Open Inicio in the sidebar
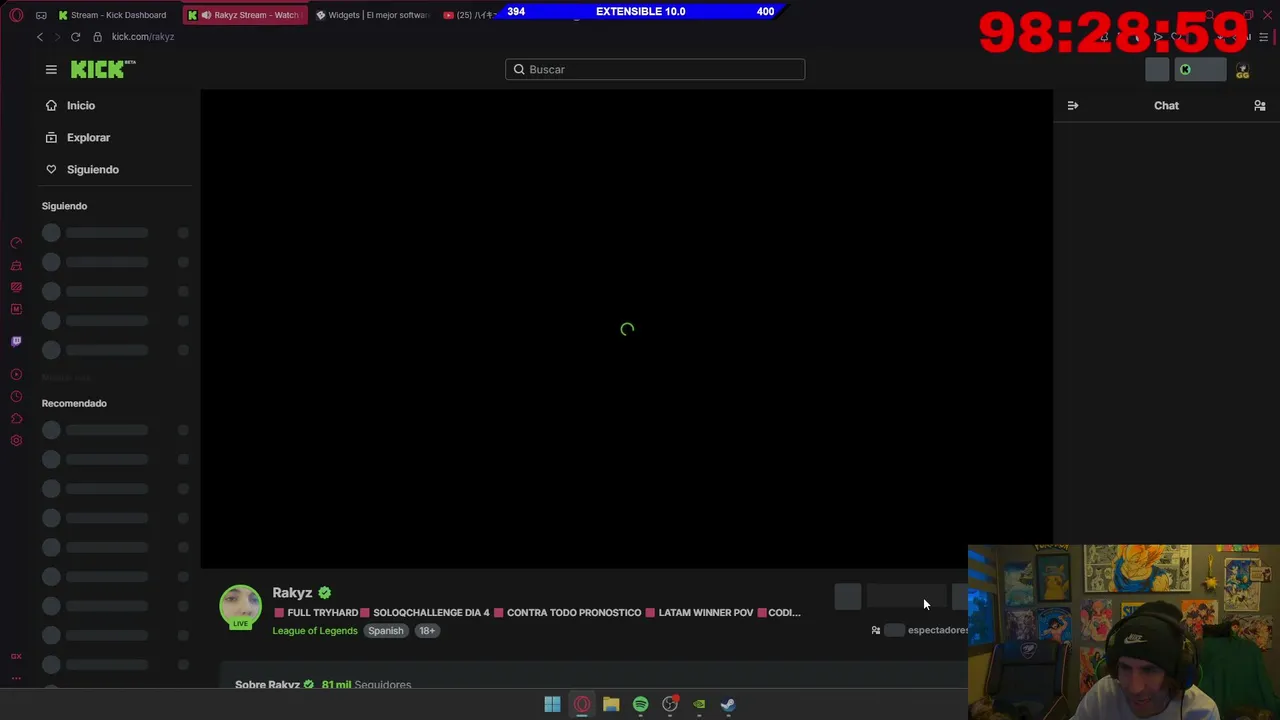This screenshot has width=1280, height=720. (x=70, y=105)
